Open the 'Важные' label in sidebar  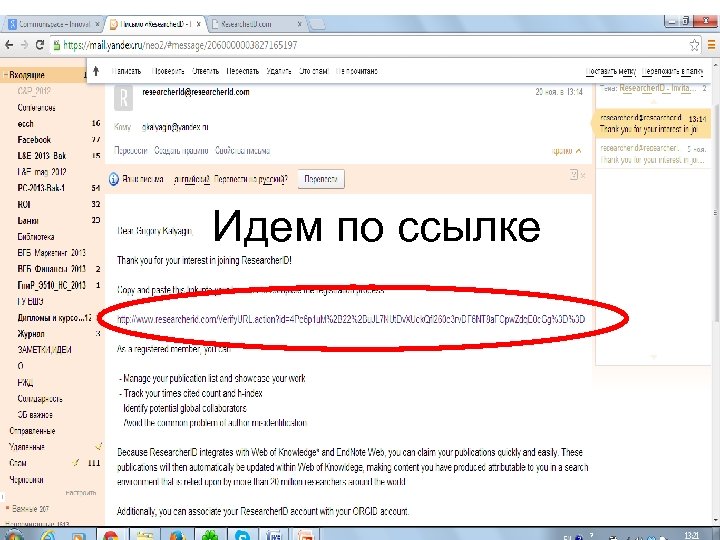pos(30,508)
